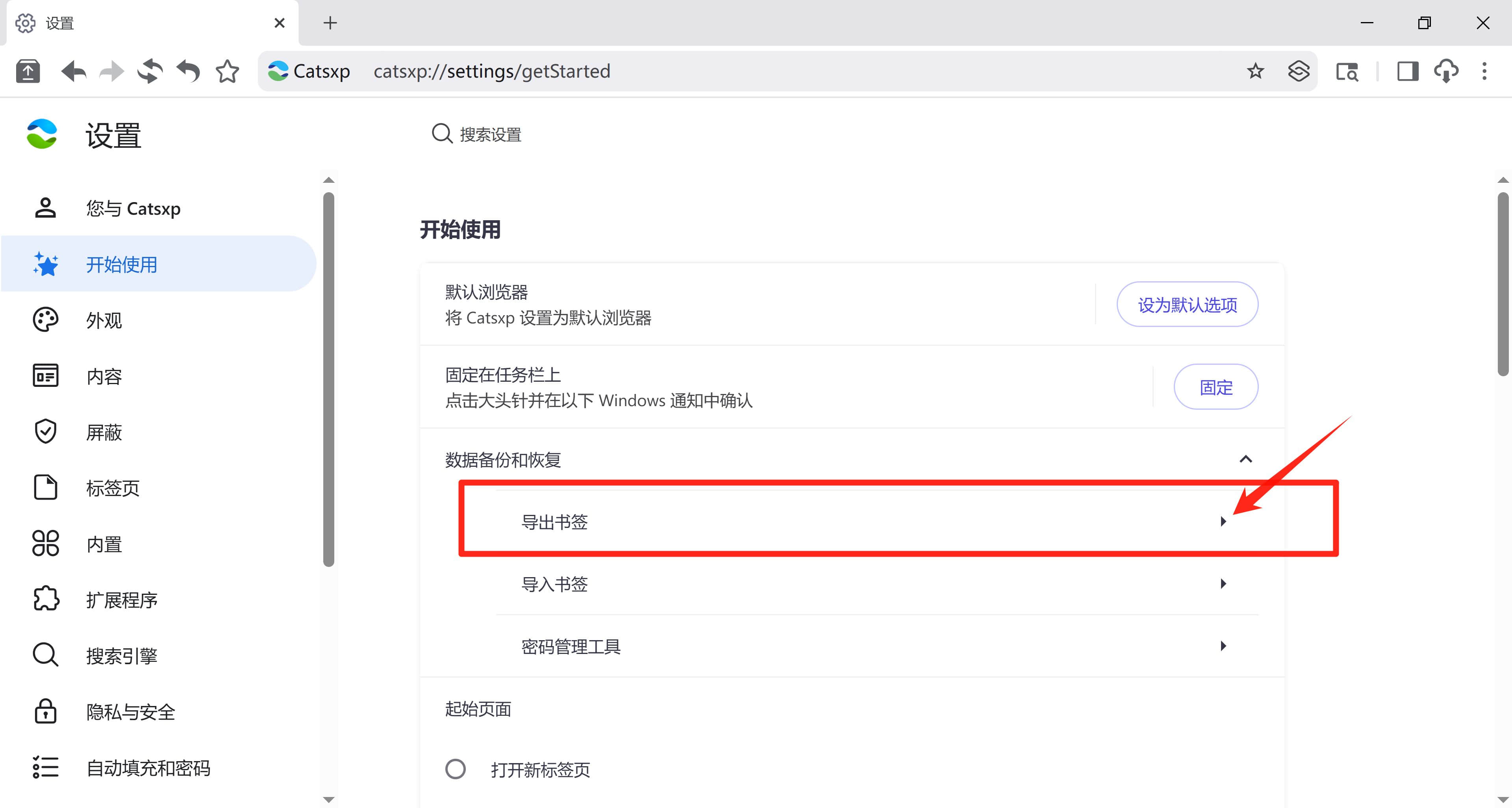The height and width of the screenshot is (808, 1512).
Task: Click the sidebar scroll down arrow
Action: (x=329, y=799)
